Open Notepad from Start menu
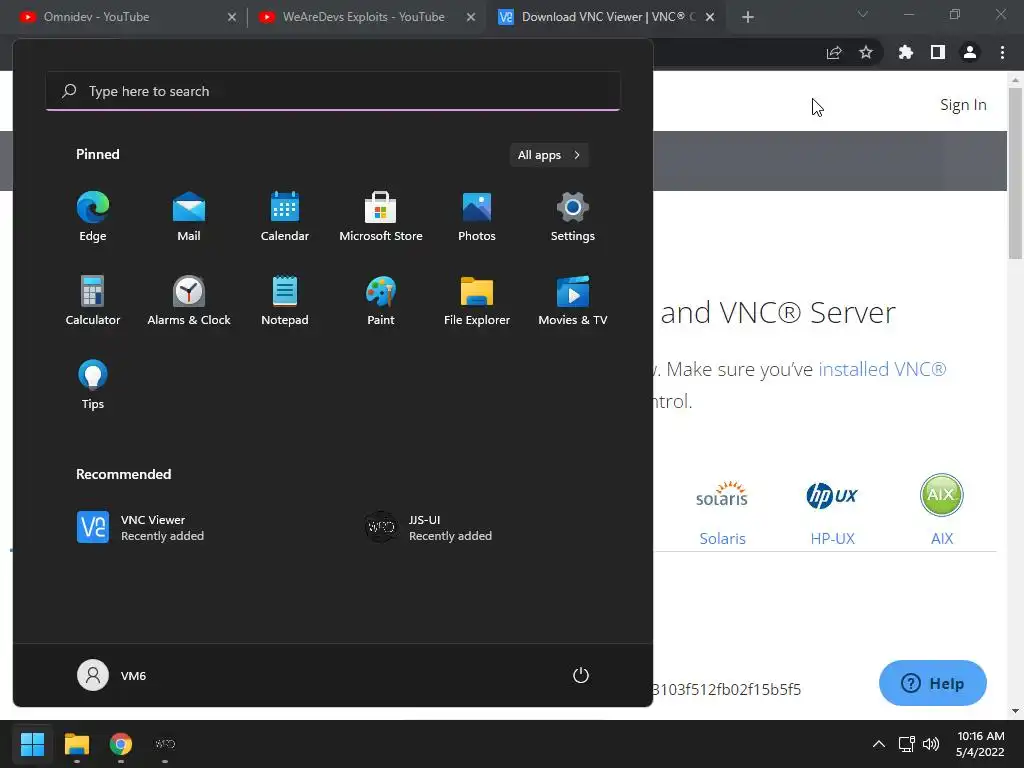The width and height of the screenshot is (1024, 768). click(285, 300)
